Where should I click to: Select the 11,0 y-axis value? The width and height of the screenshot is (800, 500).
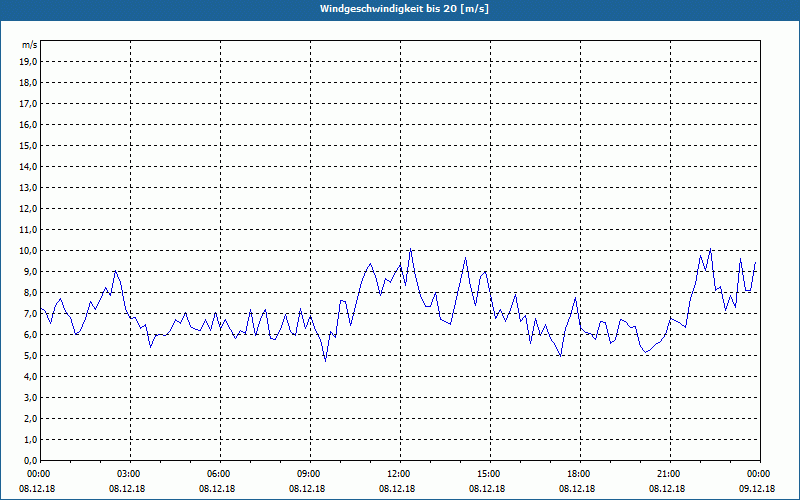[29, 230]
